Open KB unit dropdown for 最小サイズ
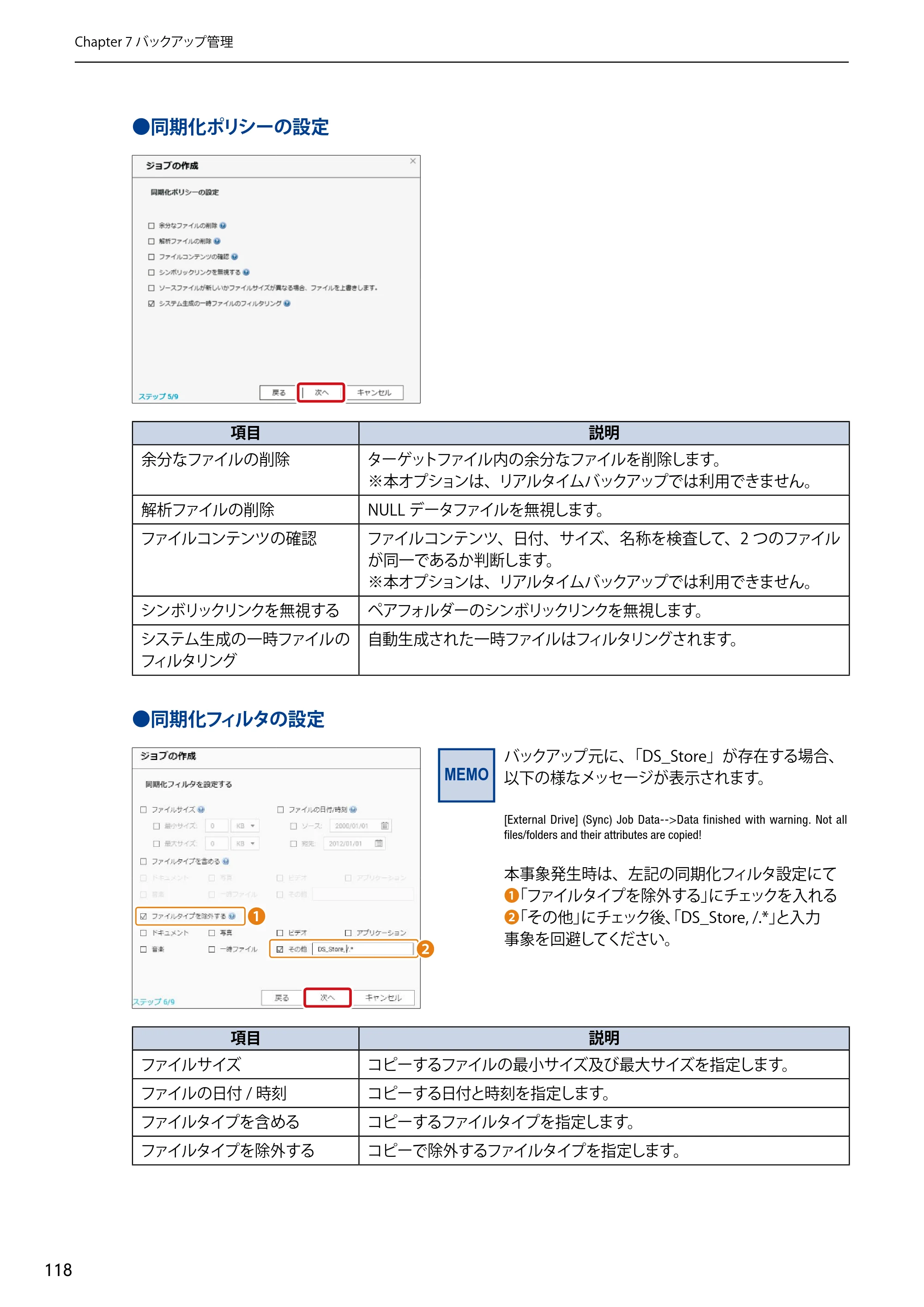The height and width of the screenshot is (1307, 924). point(245,826)
